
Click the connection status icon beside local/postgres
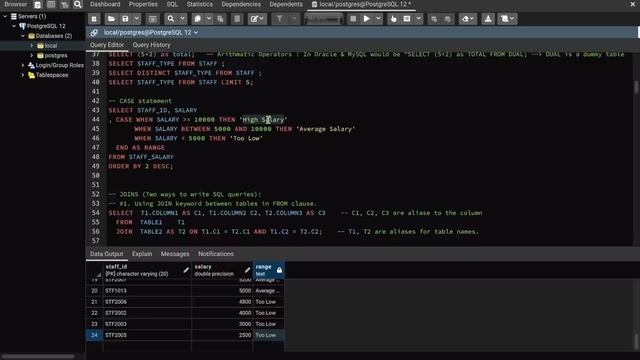click(x=94, y=33)
